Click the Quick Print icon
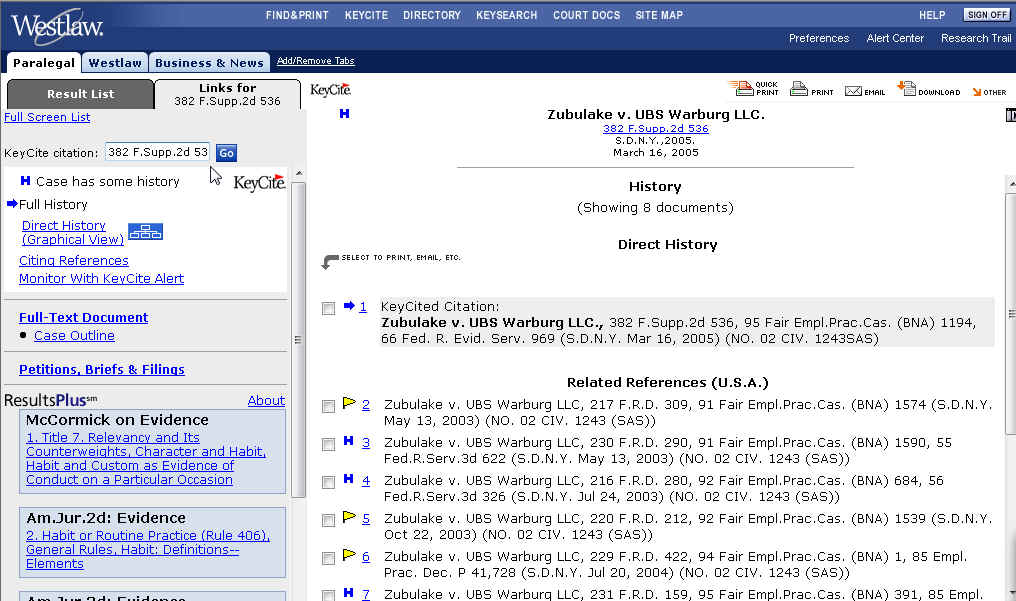Image resolution: width=1016 pixels, height=601 pixels. coord(741,89)
